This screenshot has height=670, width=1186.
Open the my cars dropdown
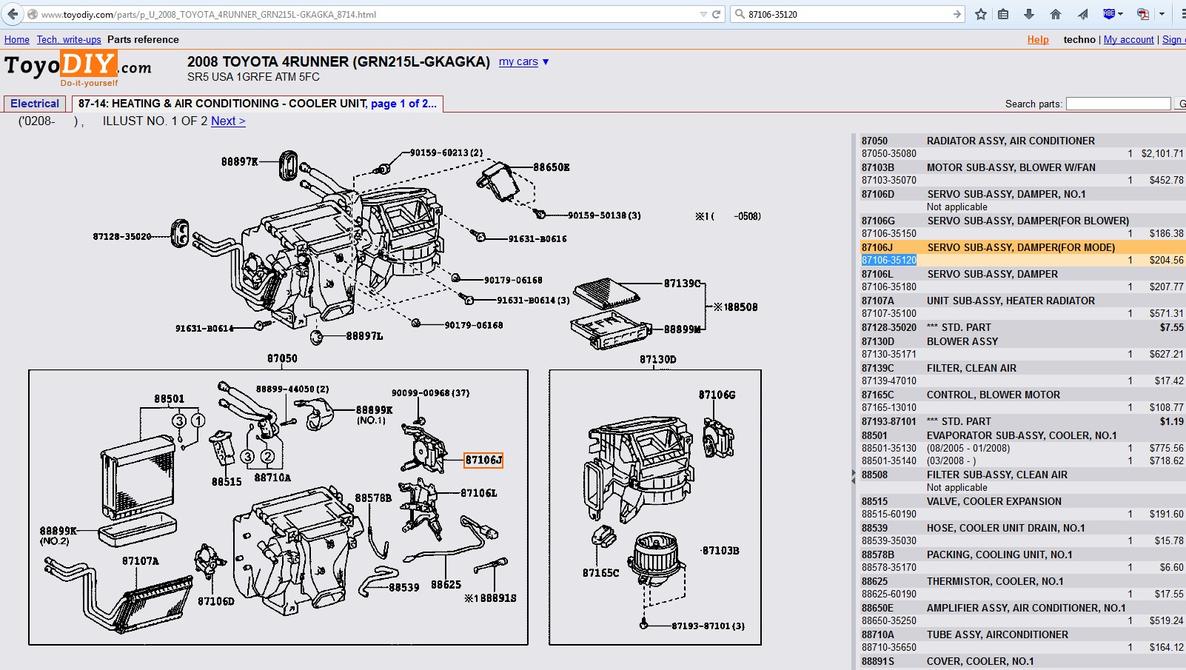tap(523, 61)
